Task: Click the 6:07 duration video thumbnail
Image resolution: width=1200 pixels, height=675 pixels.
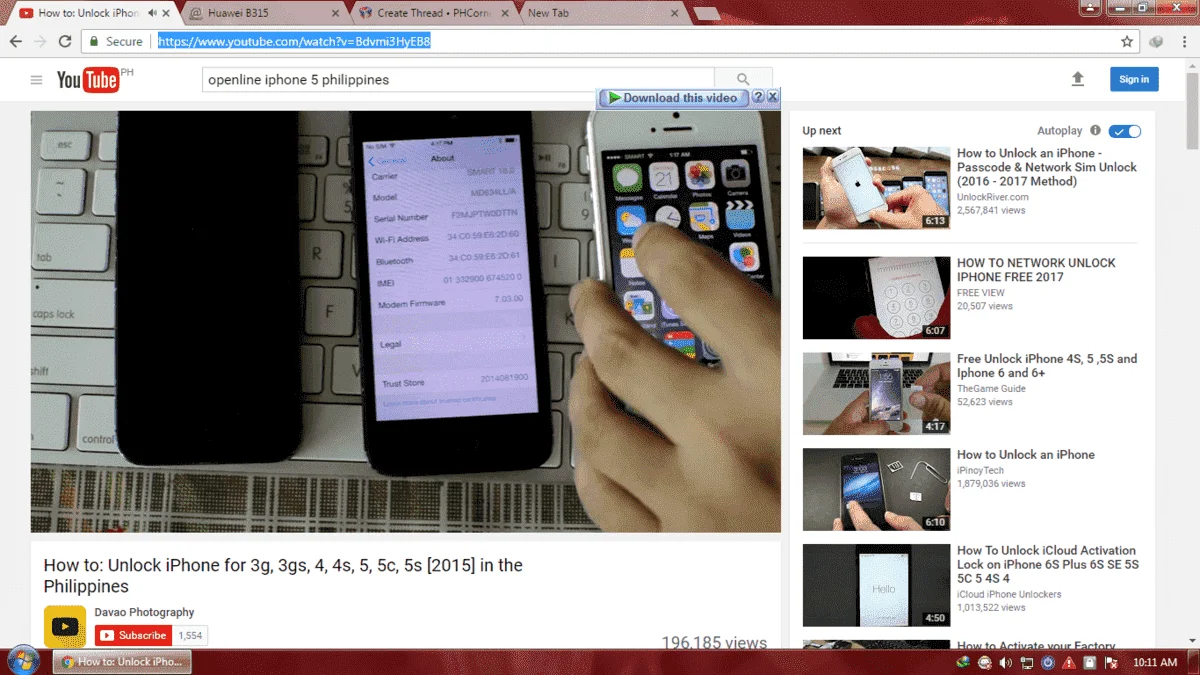Action: point(876,298)
